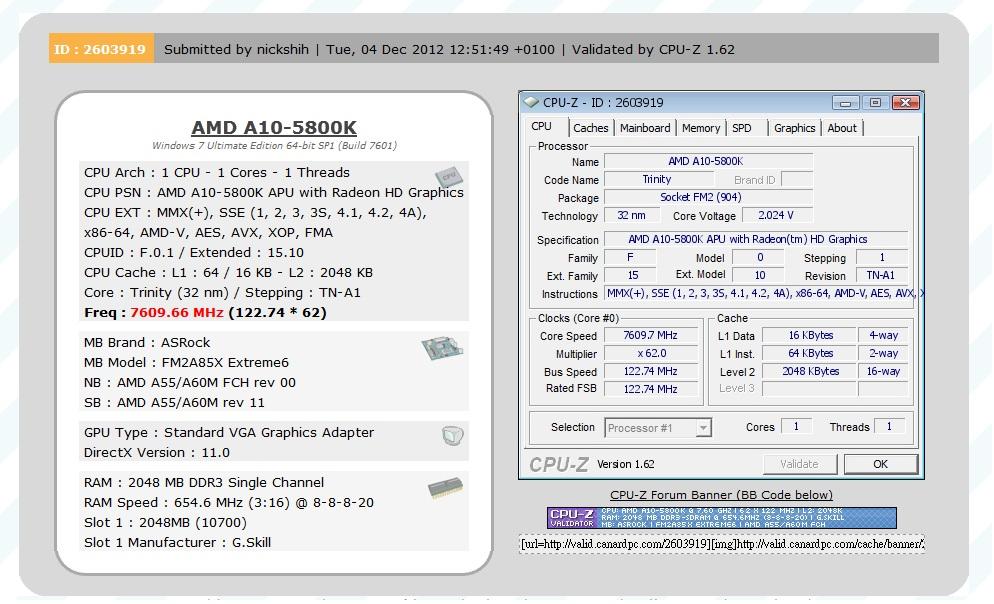Viewport: 994px width, 604px height.
Task: Click the RAM Speed 654.6 MHz line
Action: [229, 503]
